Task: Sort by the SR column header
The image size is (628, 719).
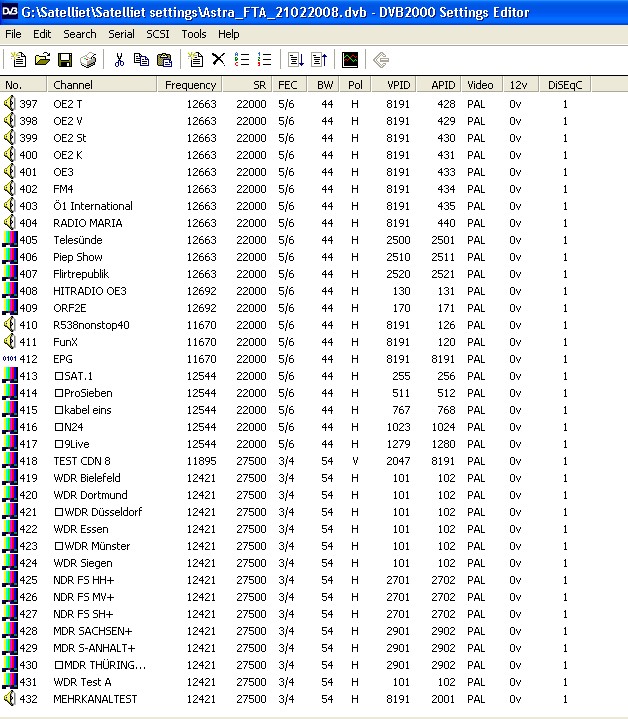Action: (248, 85)
